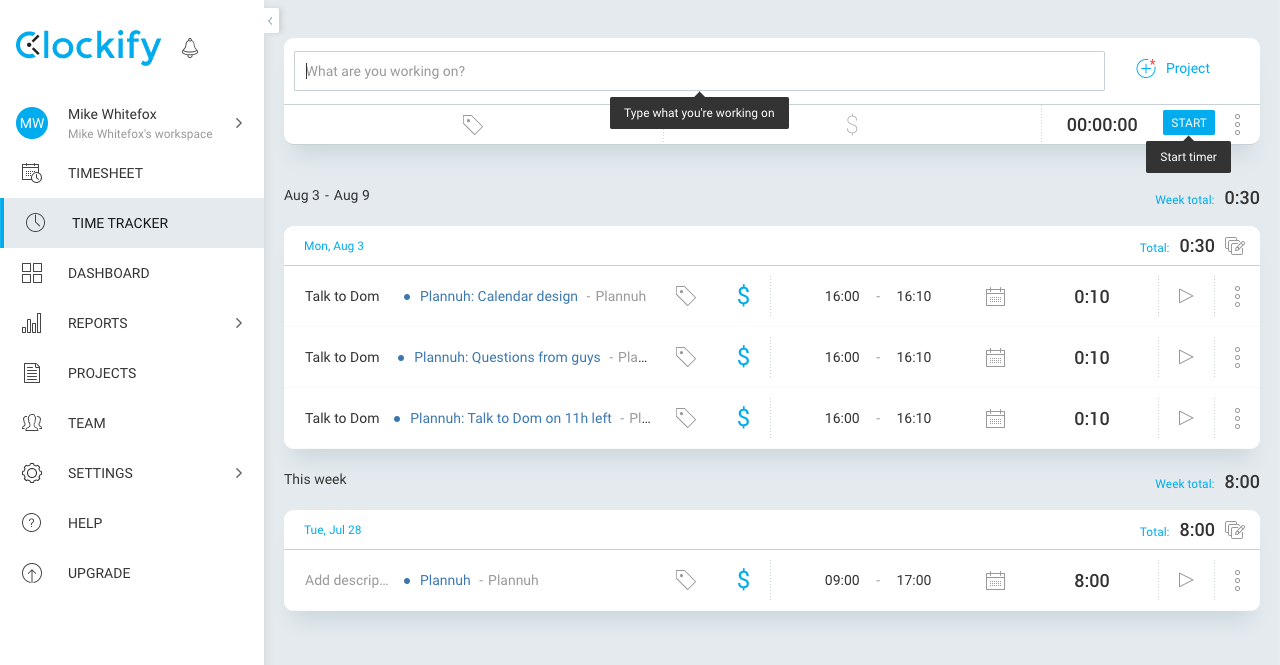Viewport: 1280px width, 665px height.
Task: Edit the description of the Calendar design entry
Action: point(342,296)
